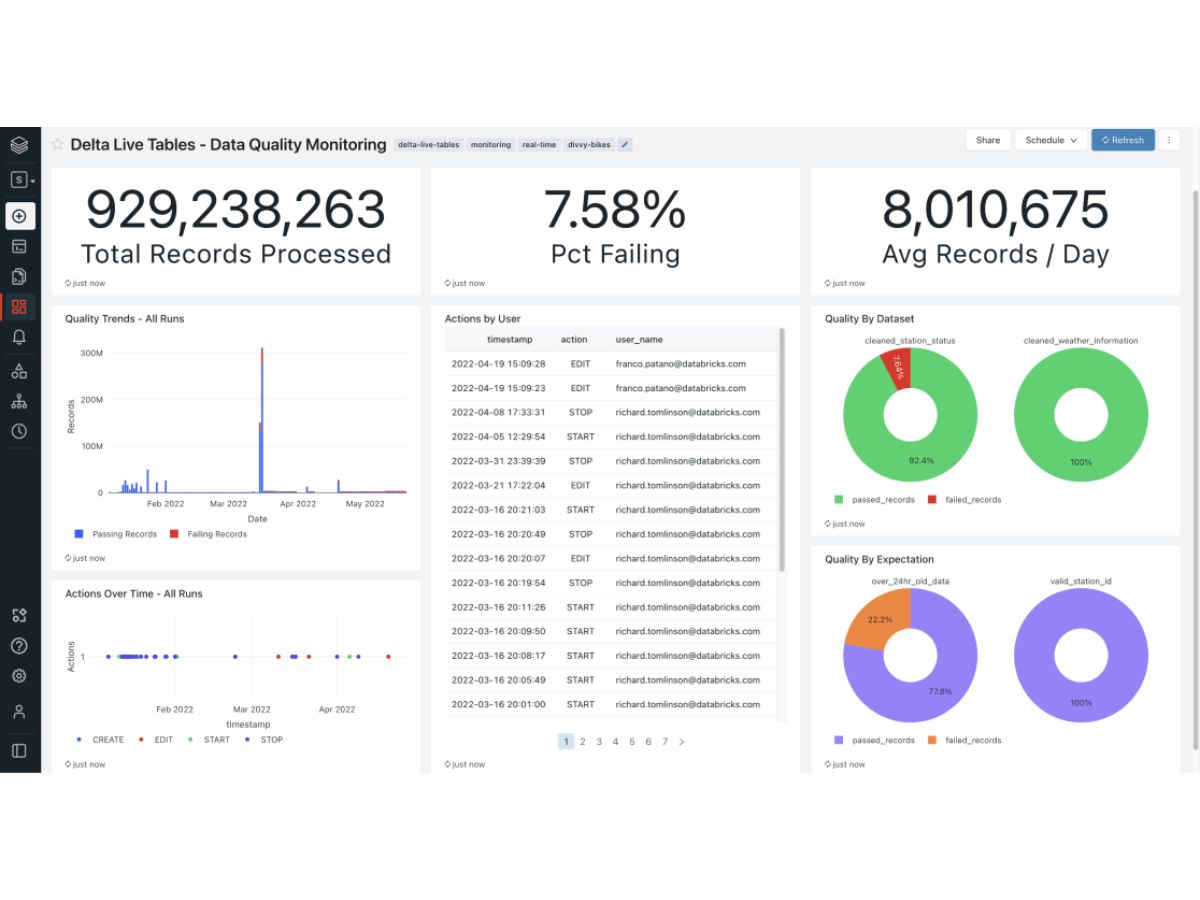1200x900 pixels.
Task: Go to page 3 of Actions table
Action: (x=599, y=741)
